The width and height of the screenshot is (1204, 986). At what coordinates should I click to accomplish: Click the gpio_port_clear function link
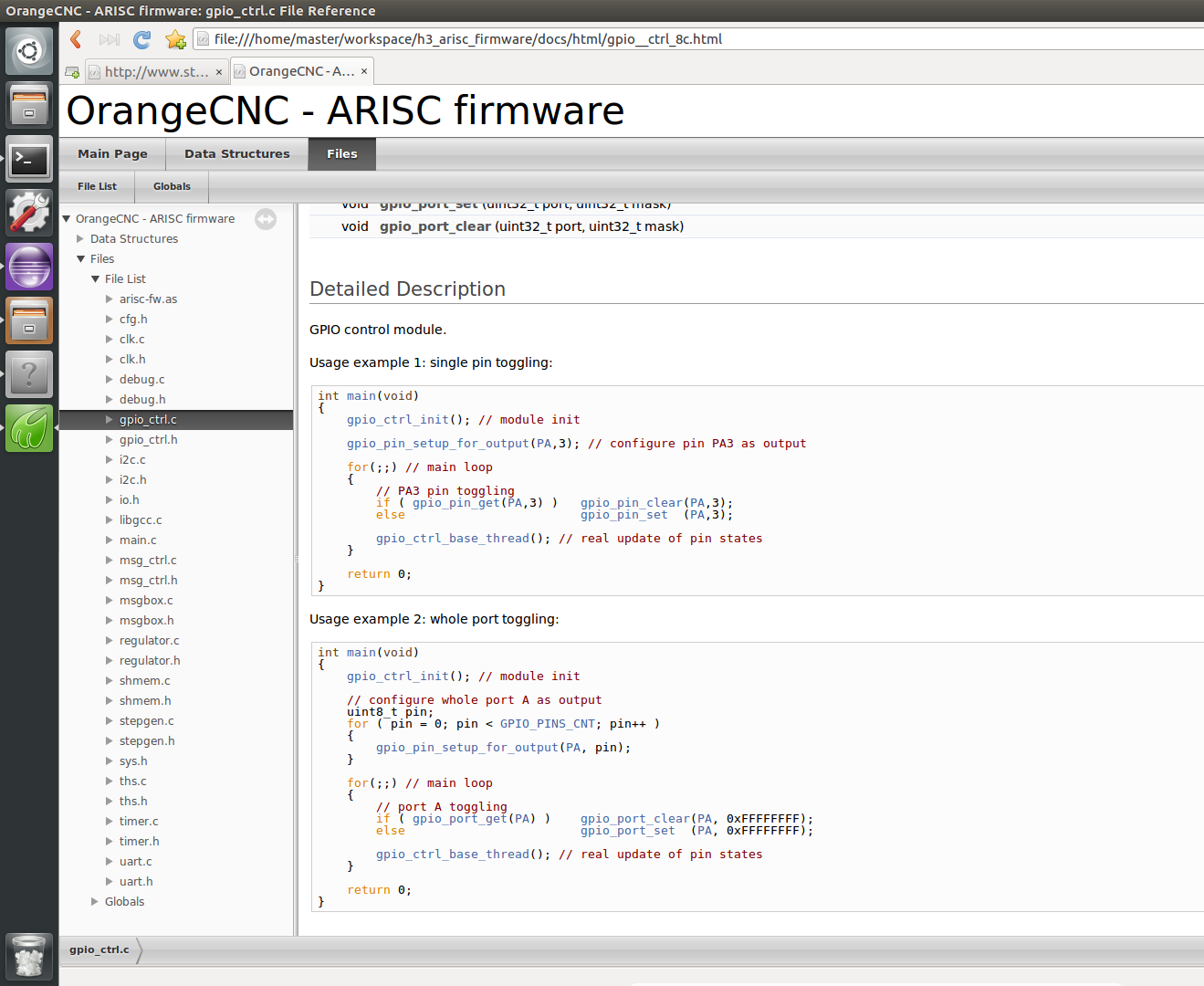pos(434,226)
